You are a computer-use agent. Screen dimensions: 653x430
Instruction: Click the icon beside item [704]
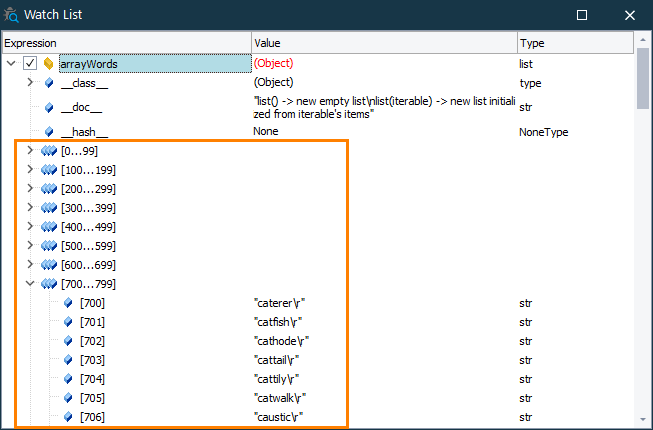coord(68,379)
